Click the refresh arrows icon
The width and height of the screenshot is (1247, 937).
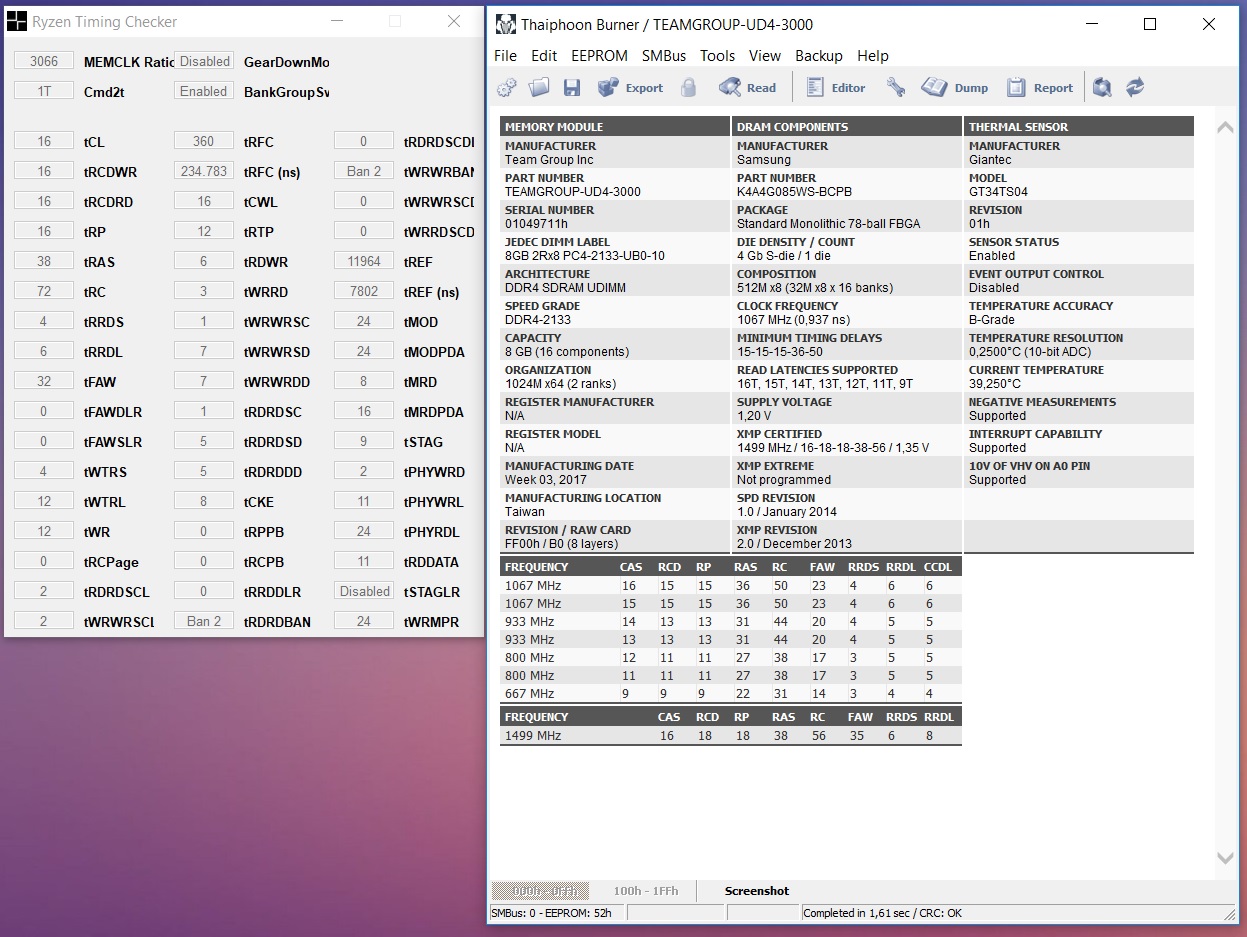(1135, 88)
